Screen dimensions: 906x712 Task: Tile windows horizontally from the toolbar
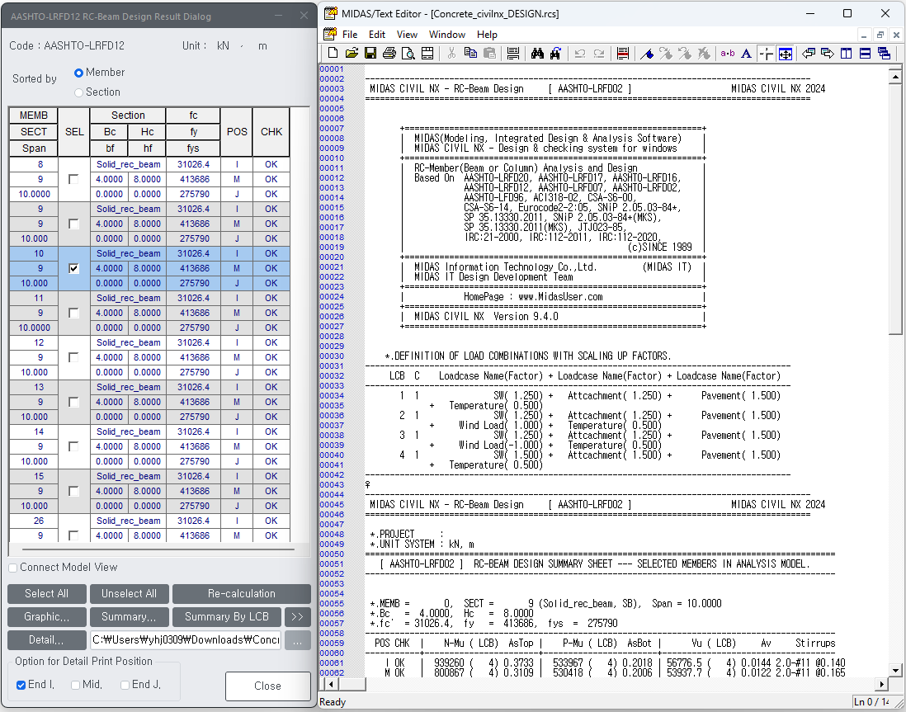(x=865, y=54)
